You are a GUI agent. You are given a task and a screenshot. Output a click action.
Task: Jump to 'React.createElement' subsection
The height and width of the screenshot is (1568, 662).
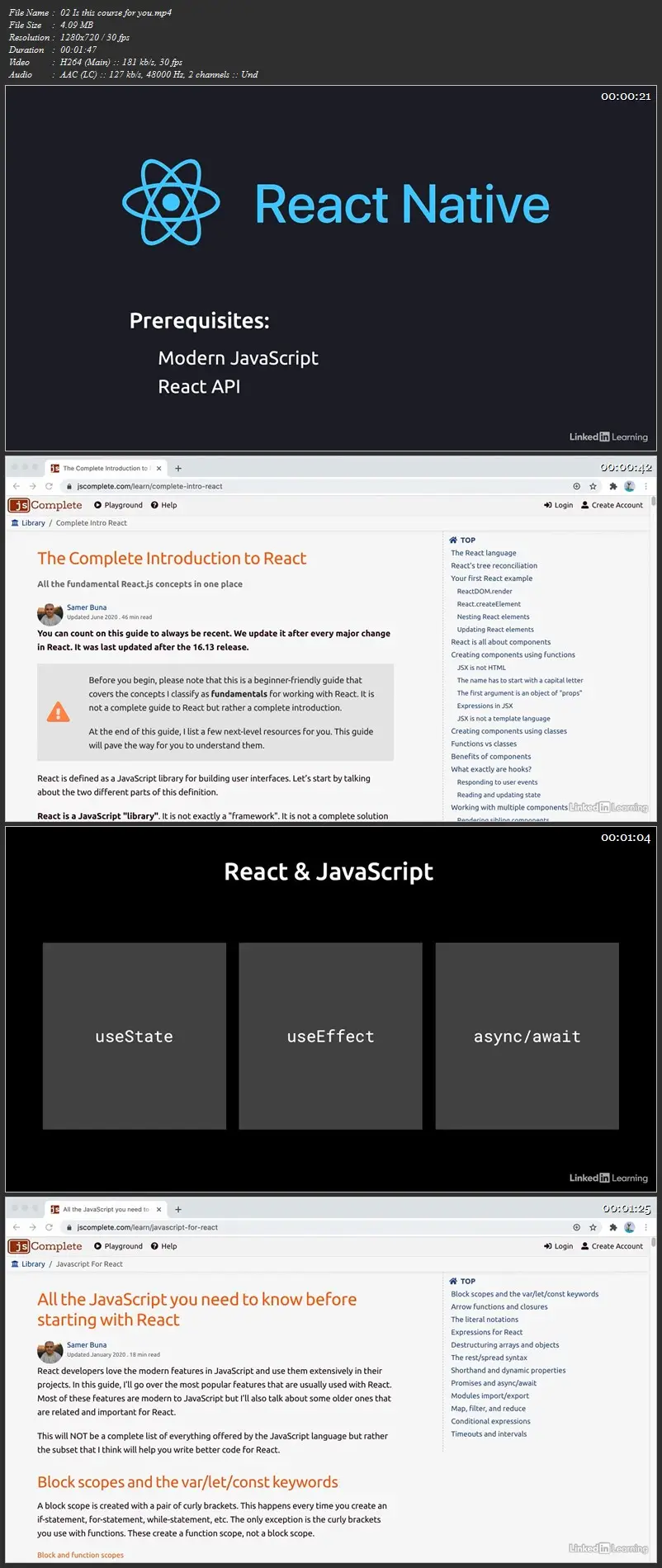pos(489,604)
